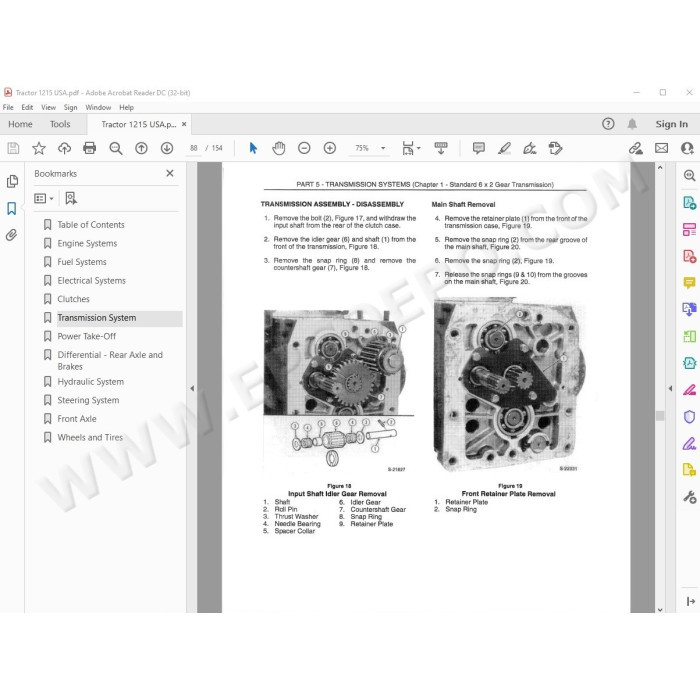Open the Front Axle bookmark
The height and width of the screenshot is (700, 700).
(x=77, y=419)
